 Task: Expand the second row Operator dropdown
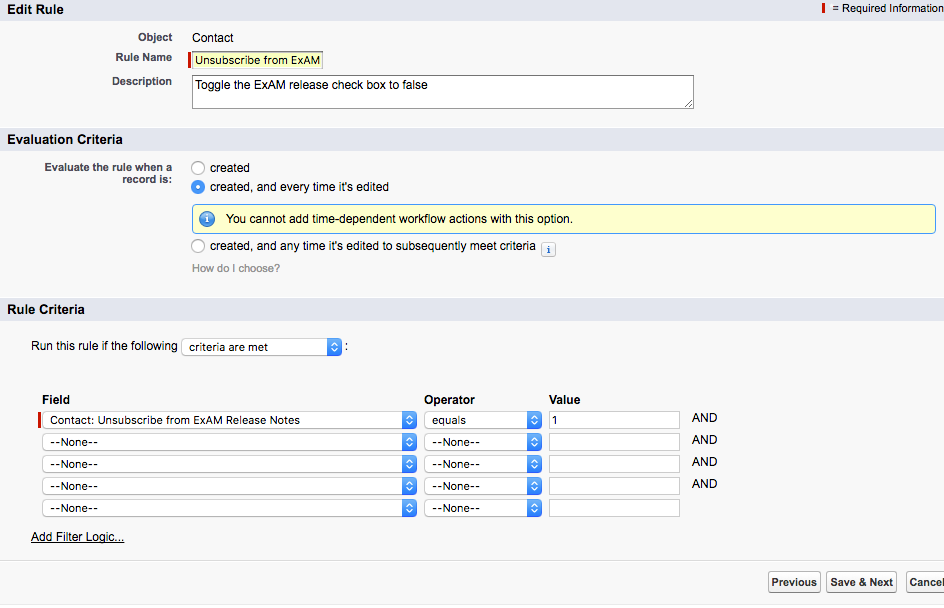tap(482, 442)
